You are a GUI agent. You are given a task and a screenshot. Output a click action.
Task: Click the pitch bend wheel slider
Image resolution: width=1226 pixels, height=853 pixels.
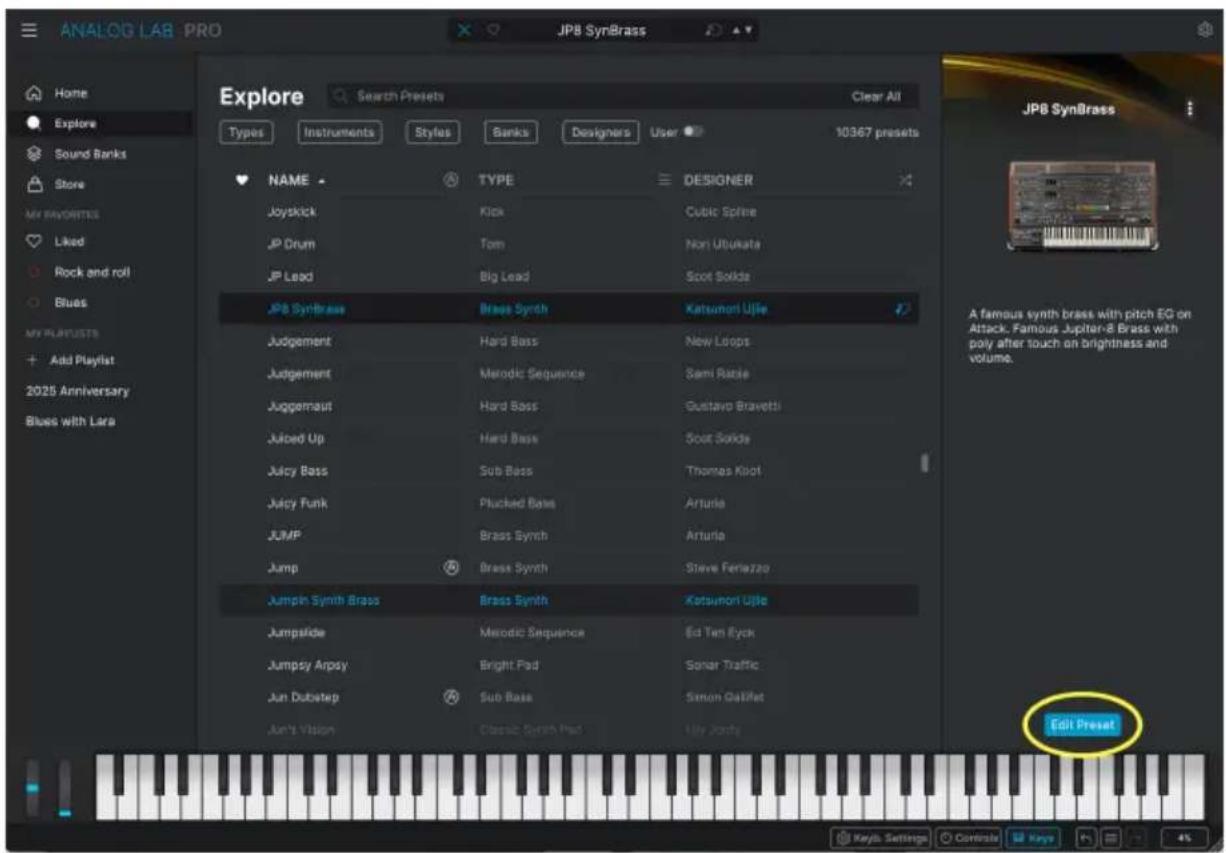point(32,788)
